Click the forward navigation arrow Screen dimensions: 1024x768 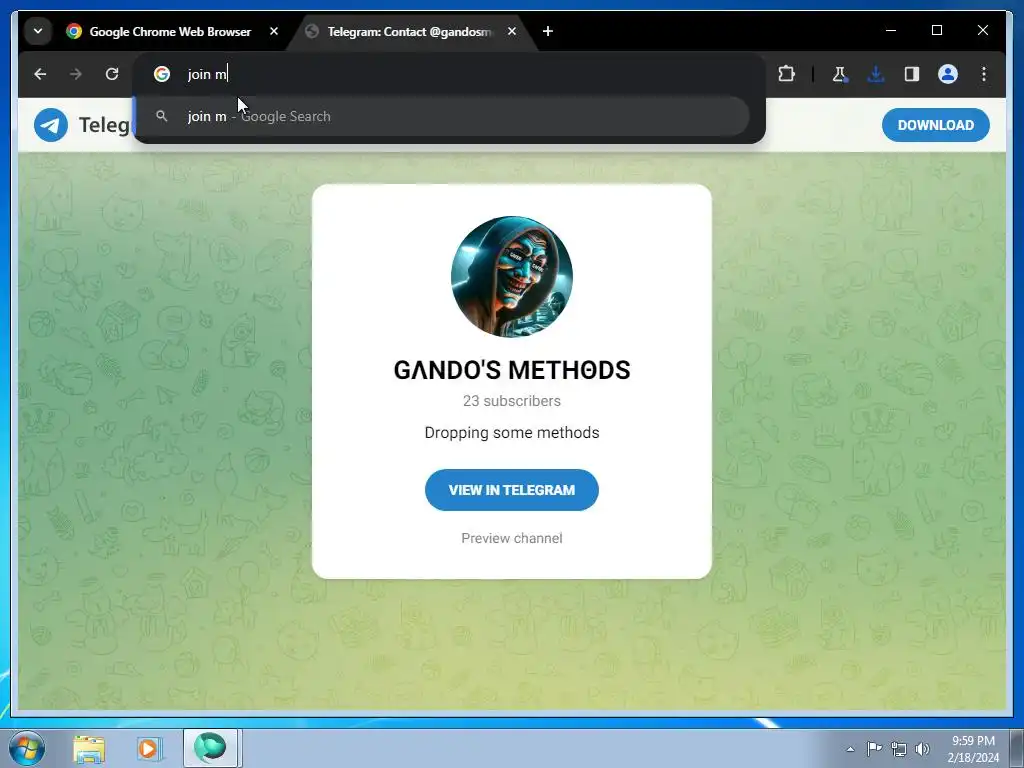tap(76, 74)
